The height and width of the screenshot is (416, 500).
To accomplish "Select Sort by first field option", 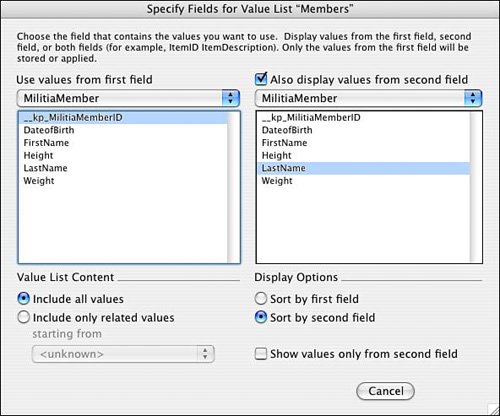I will click(261, 299).
